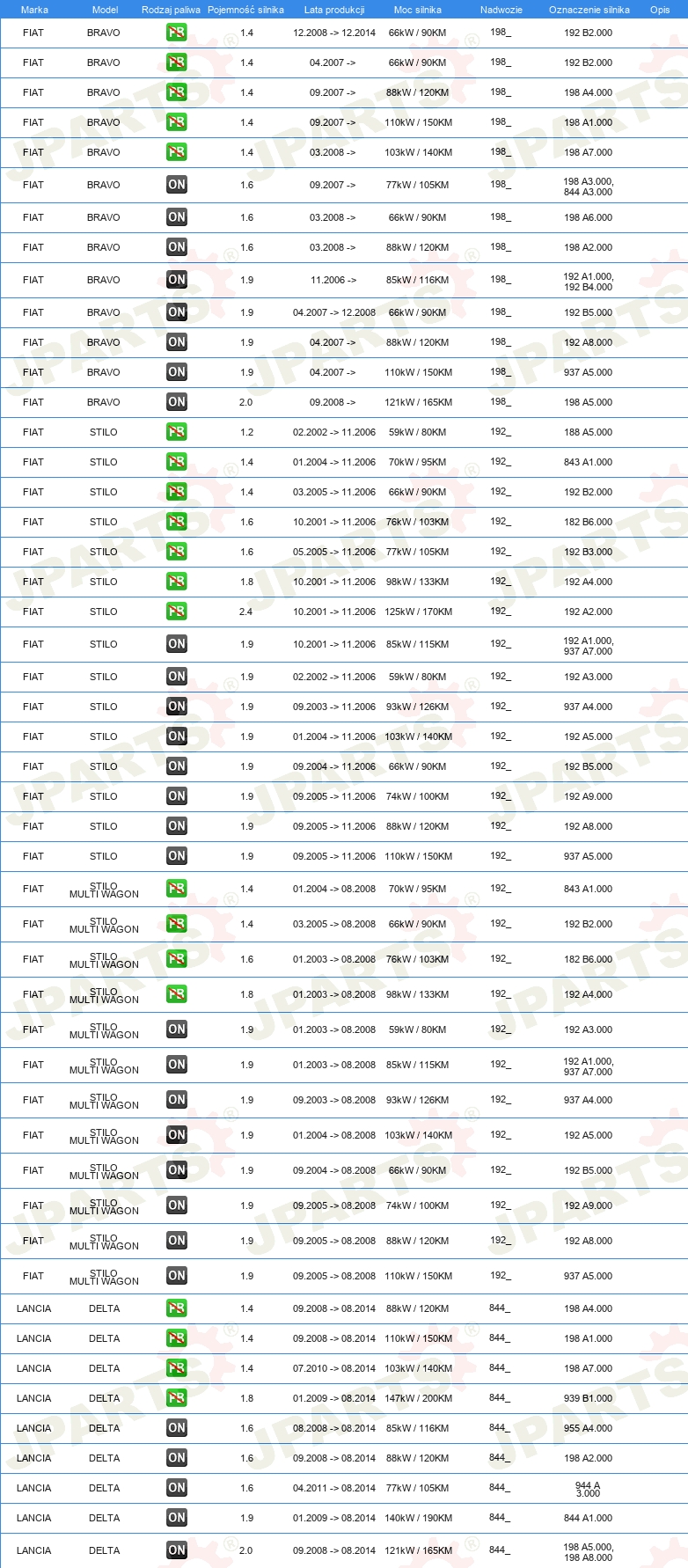Click the petrol icon in the Stilo Multi Wagon 1.8 98kW row
688x1568 pixels.
click(177, 994)
